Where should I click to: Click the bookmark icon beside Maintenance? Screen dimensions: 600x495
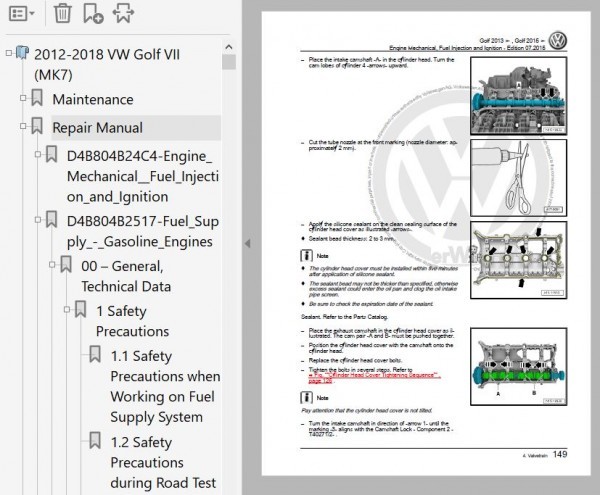[37, 98]
